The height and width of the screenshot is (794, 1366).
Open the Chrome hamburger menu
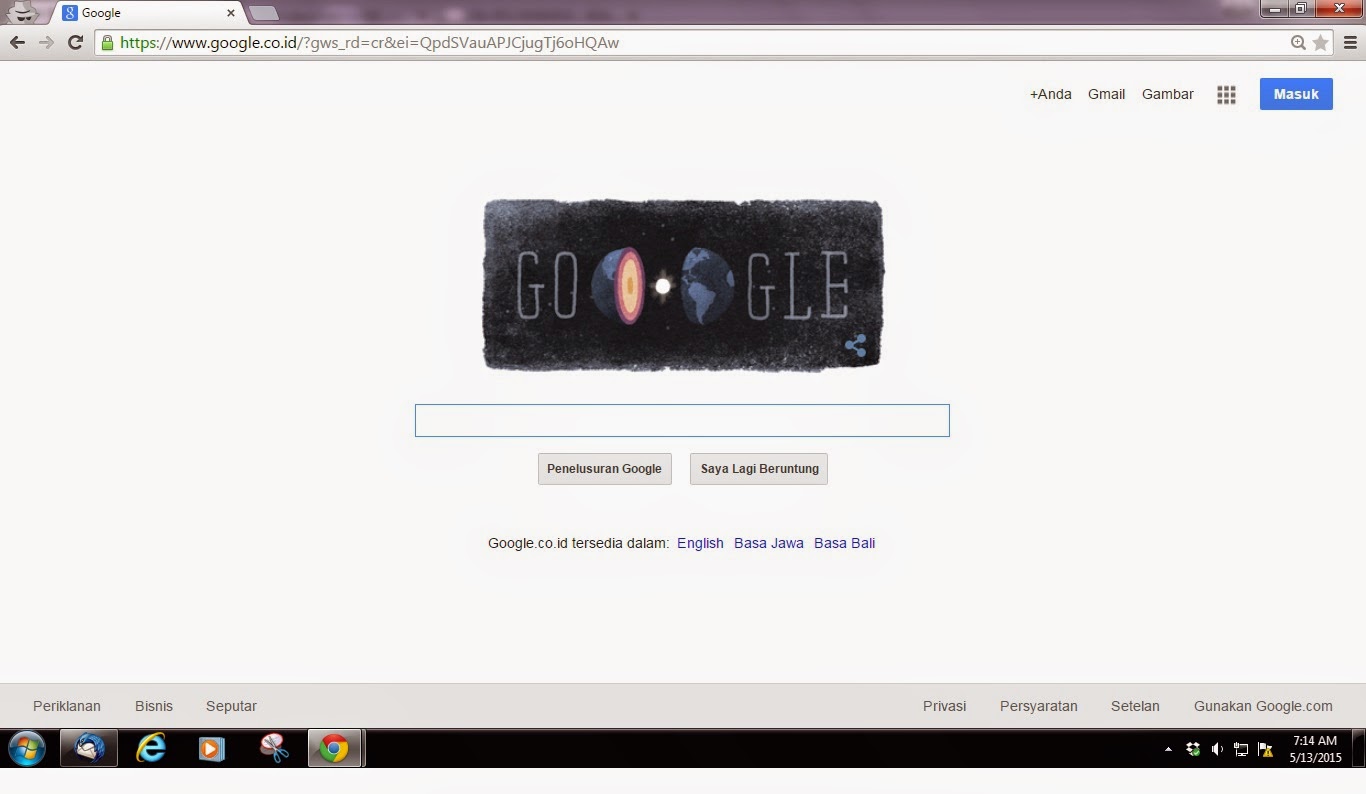pos(1350,43)
